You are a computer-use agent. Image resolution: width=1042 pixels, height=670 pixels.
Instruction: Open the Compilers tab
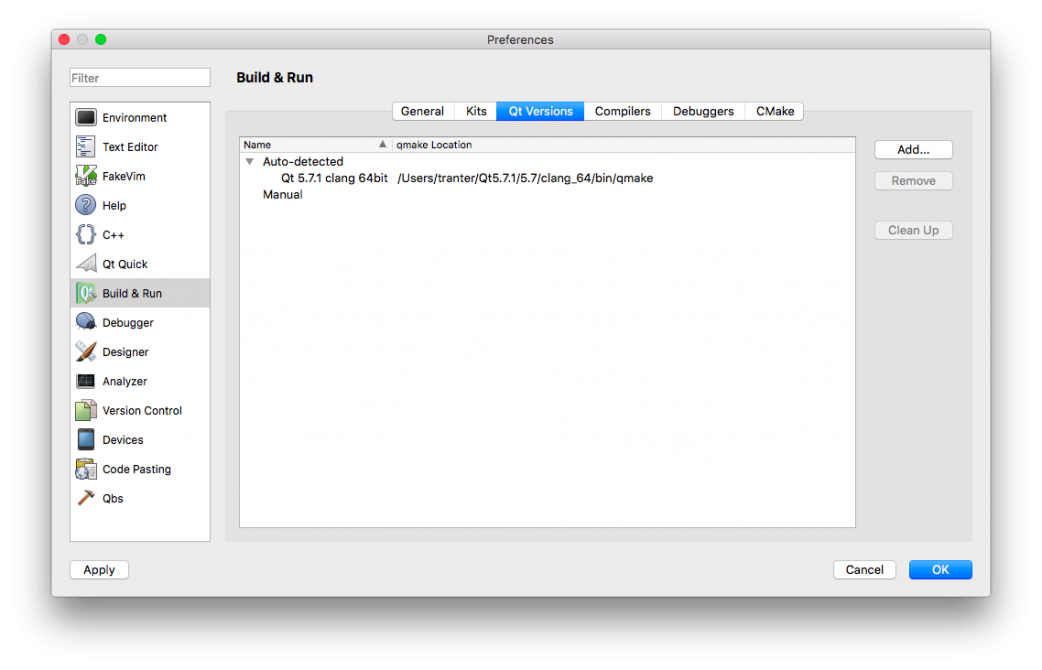(x=622, y=111)
